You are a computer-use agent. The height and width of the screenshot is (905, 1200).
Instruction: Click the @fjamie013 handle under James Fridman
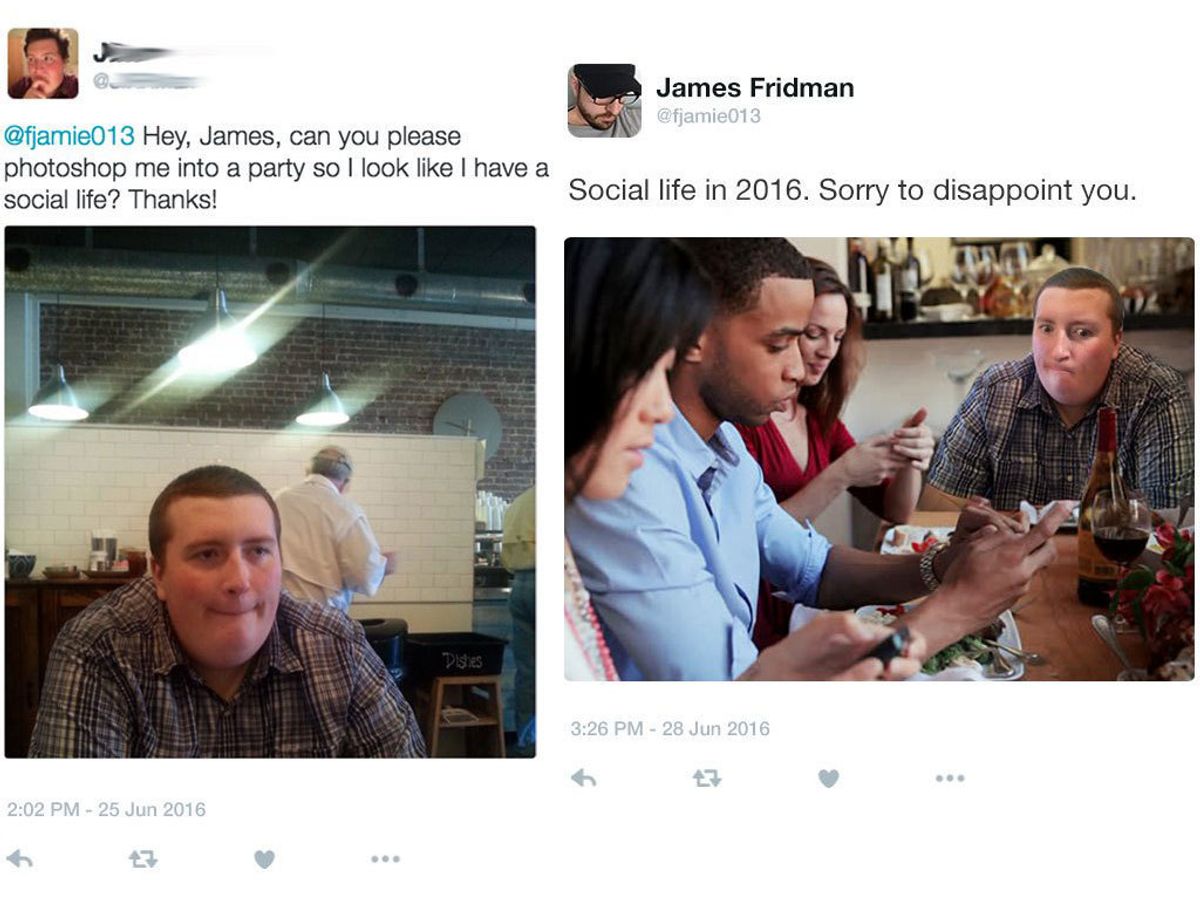(708, 116)
